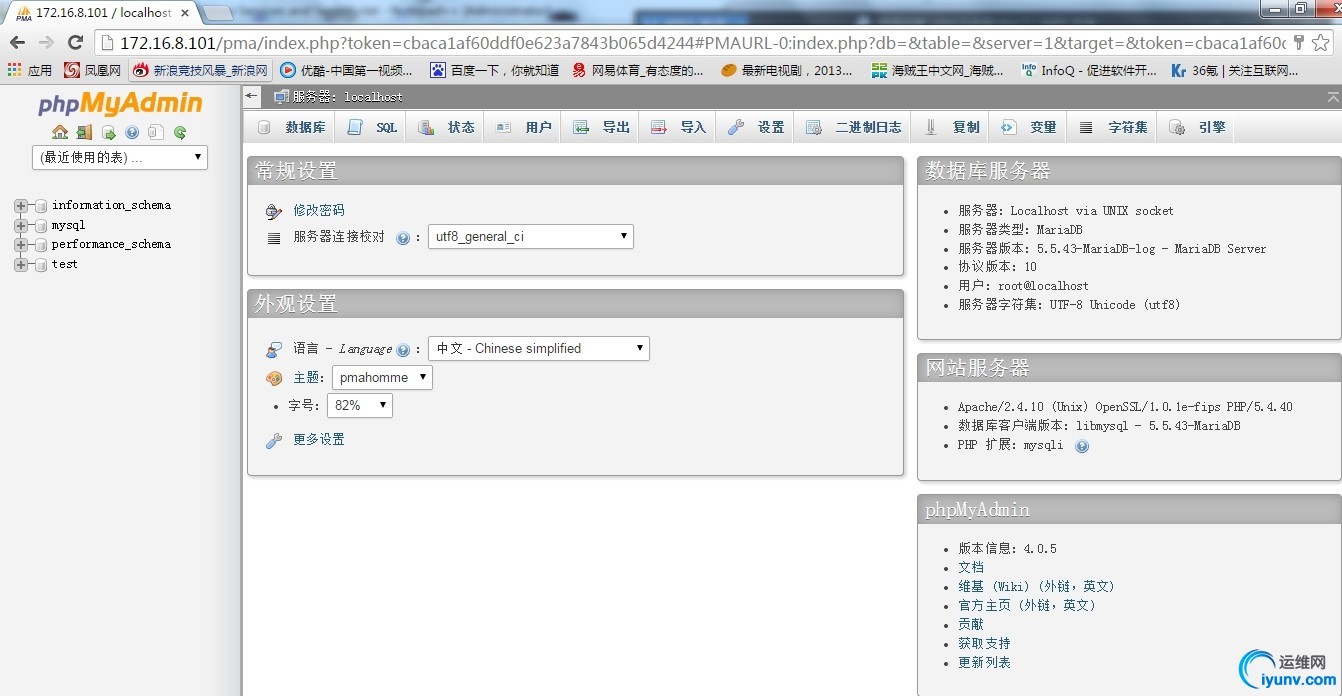Click the collapse icon at breadcrumb bar's right end
The height and width of the screenshot is (696, 1342).
pos(1333,97)
